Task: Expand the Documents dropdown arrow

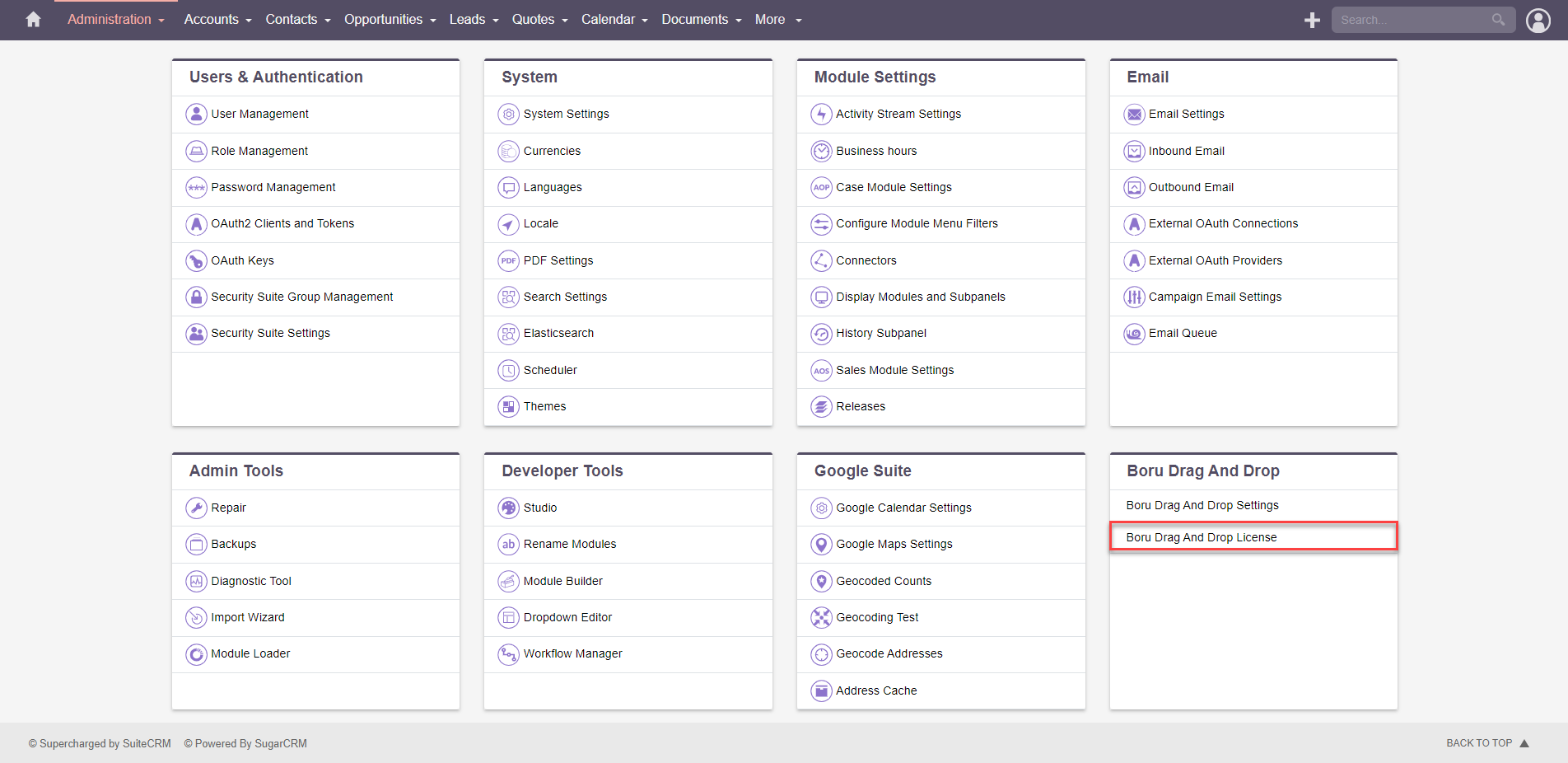Action: (739, 21)
